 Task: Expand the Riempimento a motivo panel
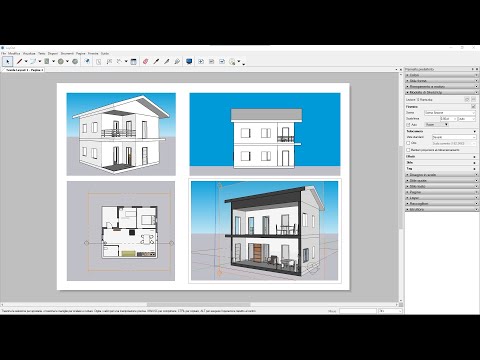[x=442, y=86]
